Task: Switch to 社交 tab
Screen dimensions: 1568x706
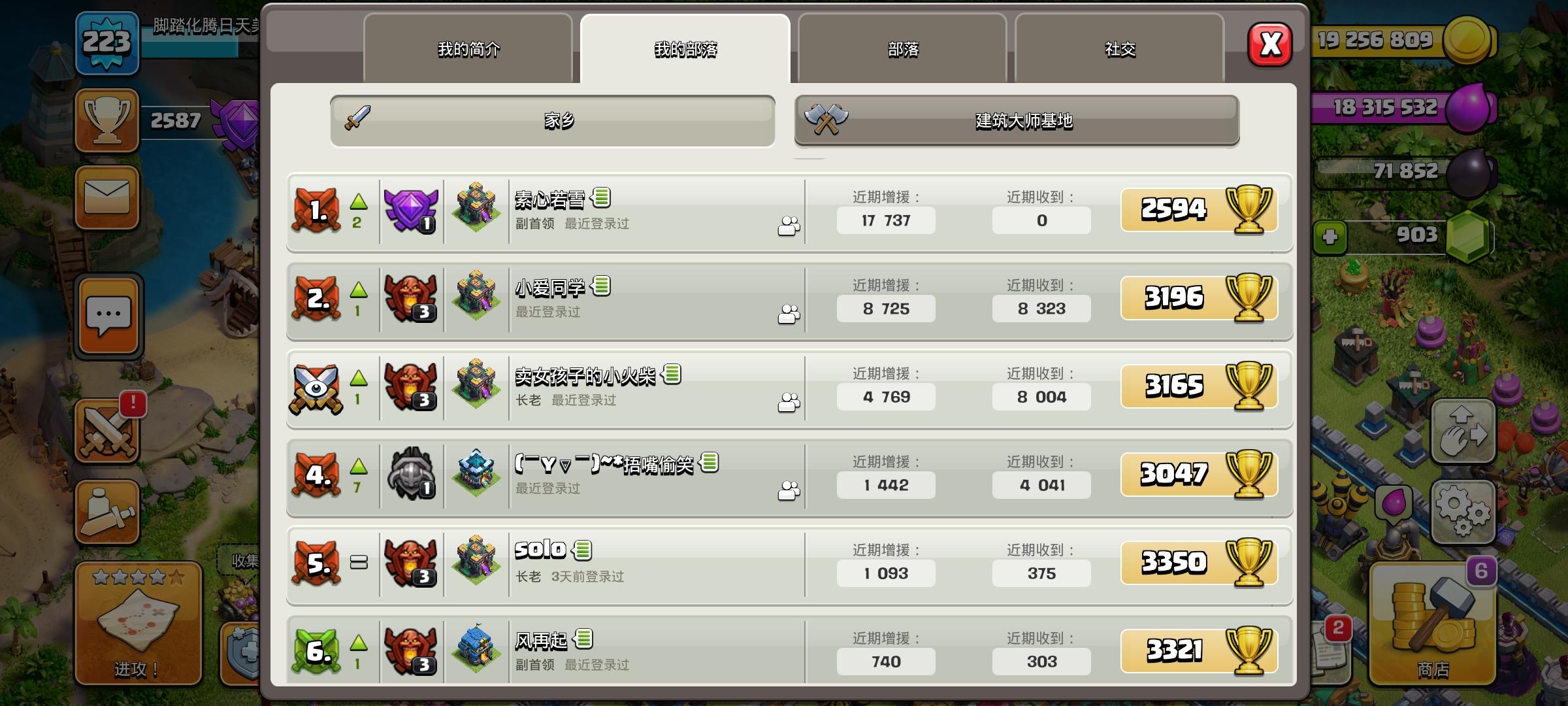Action: [1120, 49]
